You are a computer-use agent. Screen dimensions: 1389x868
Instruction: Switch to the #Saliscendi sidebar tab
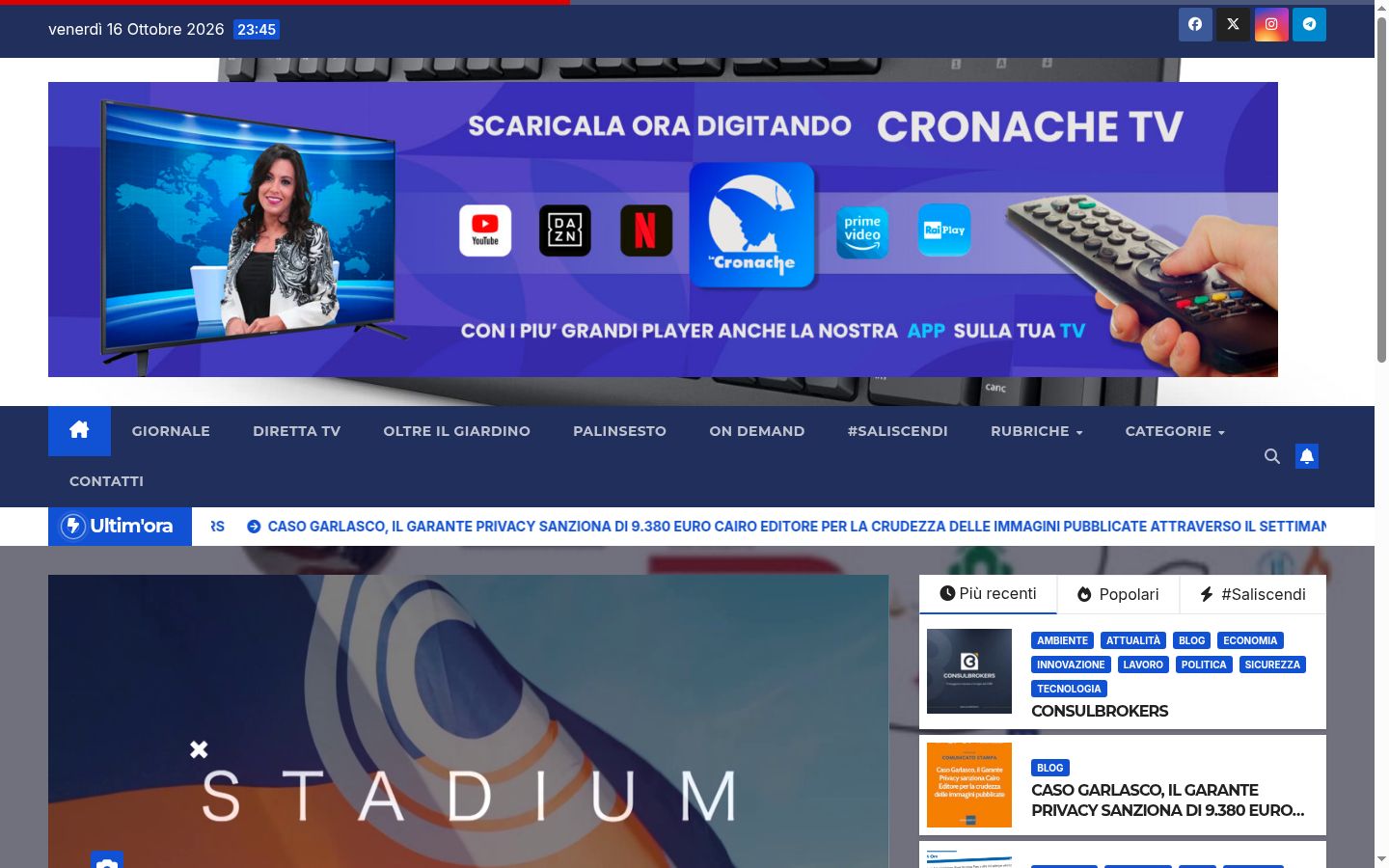tap(1253, 594)
